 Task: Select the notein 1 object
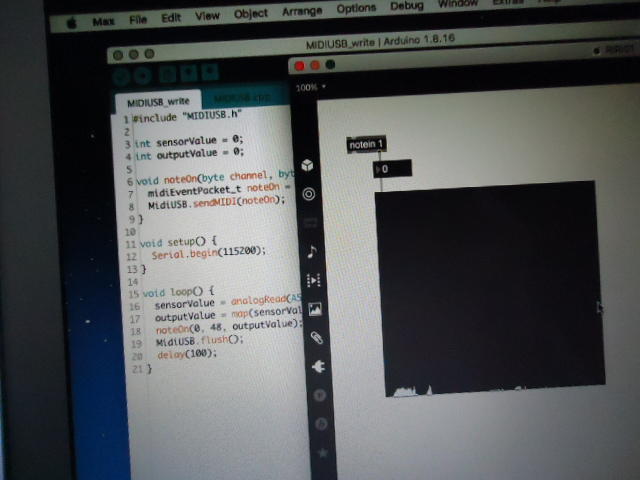point(366,144)
